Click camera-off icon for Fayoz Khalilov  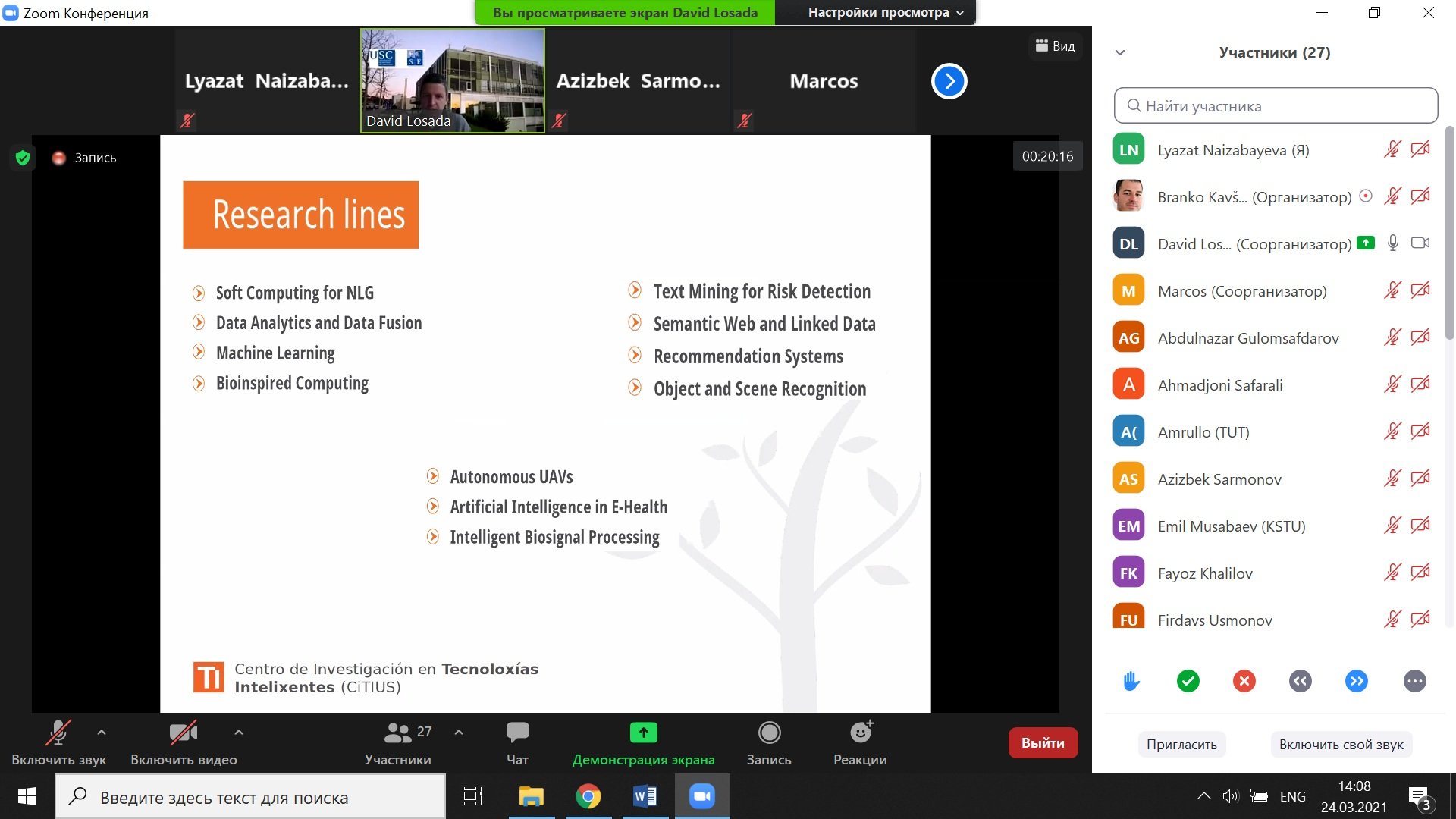(1420, 573)
